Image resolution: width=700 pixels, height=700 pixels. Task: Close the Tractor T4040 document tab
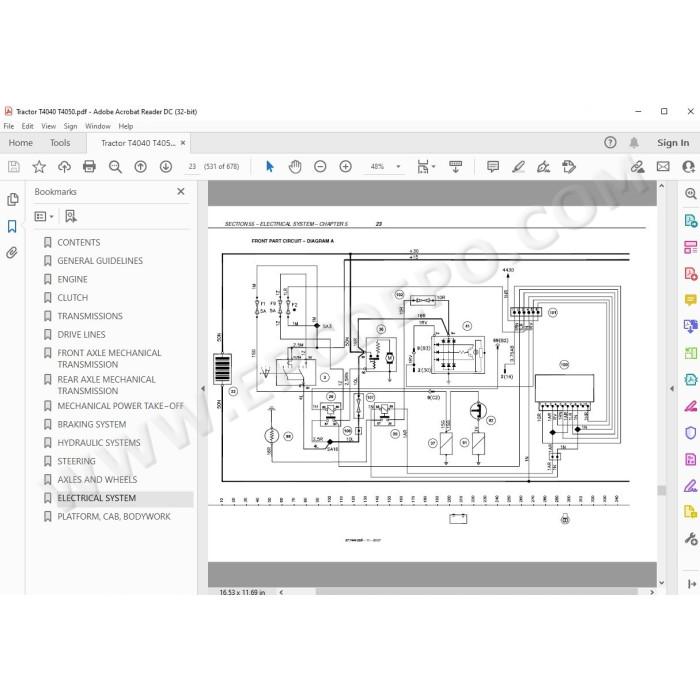click(x=183, y=143)
